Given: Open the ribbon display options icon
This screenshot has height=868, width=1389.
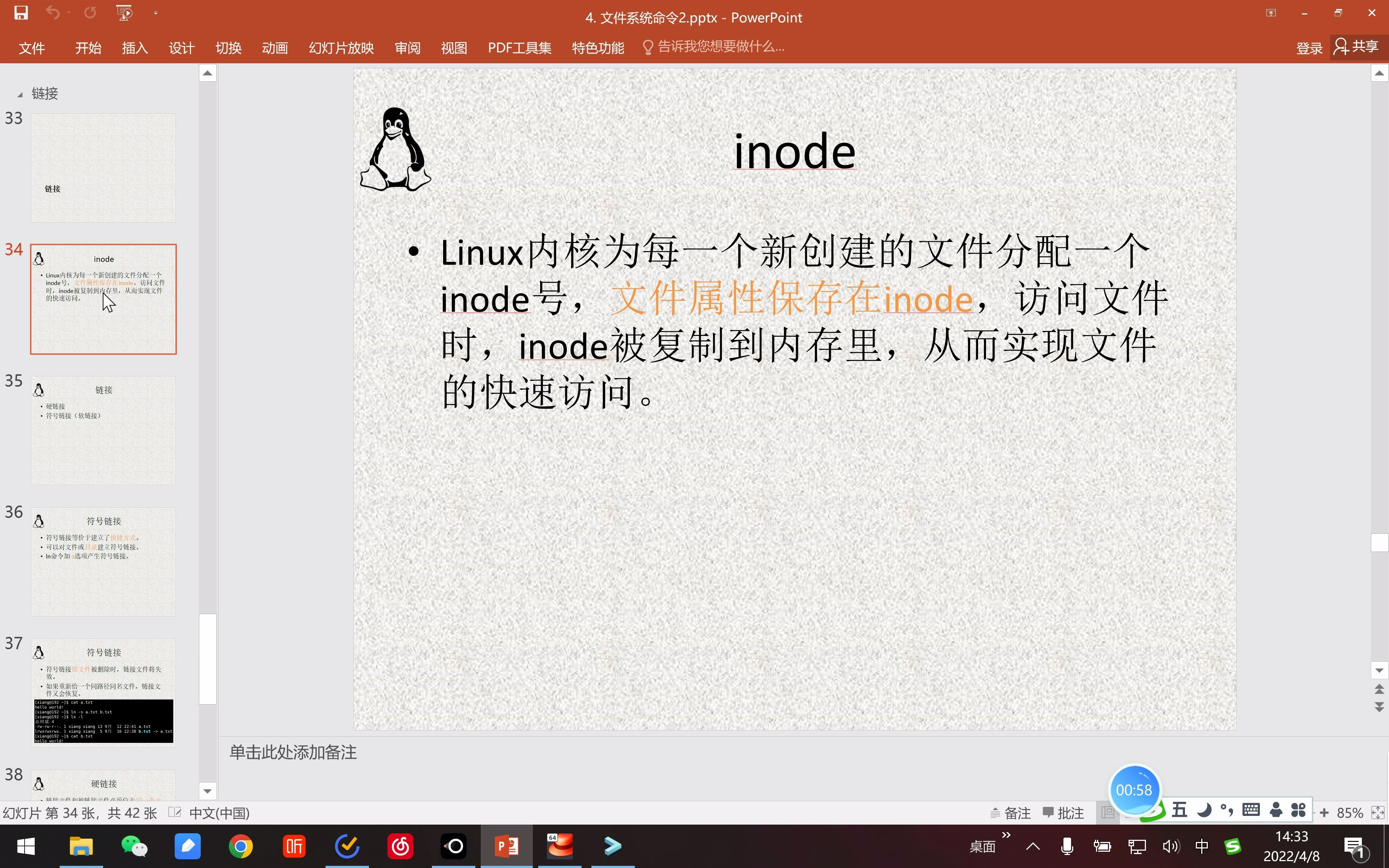Looking at the screenshot, I should pyautogui.click(x=1271, y=13).
